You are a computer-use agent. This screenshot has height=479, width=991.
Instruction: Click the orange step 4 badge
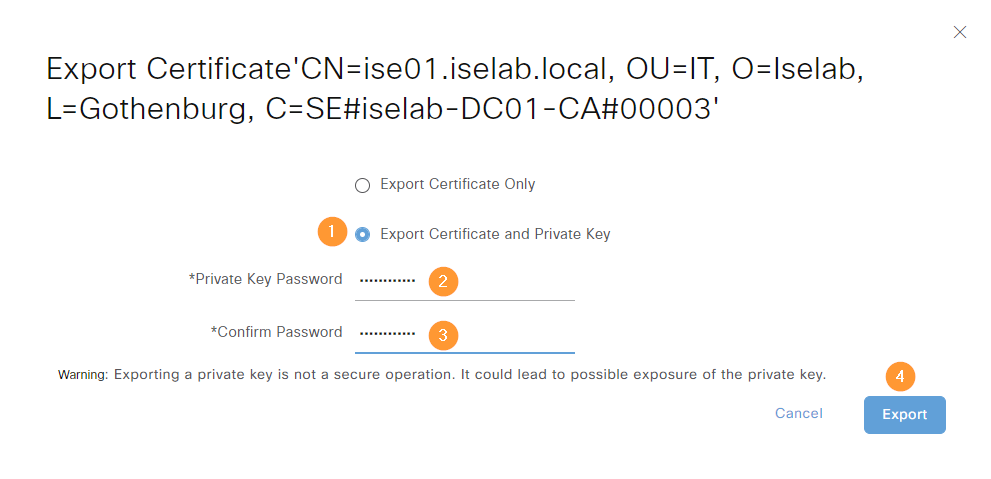tap(901, 376)
